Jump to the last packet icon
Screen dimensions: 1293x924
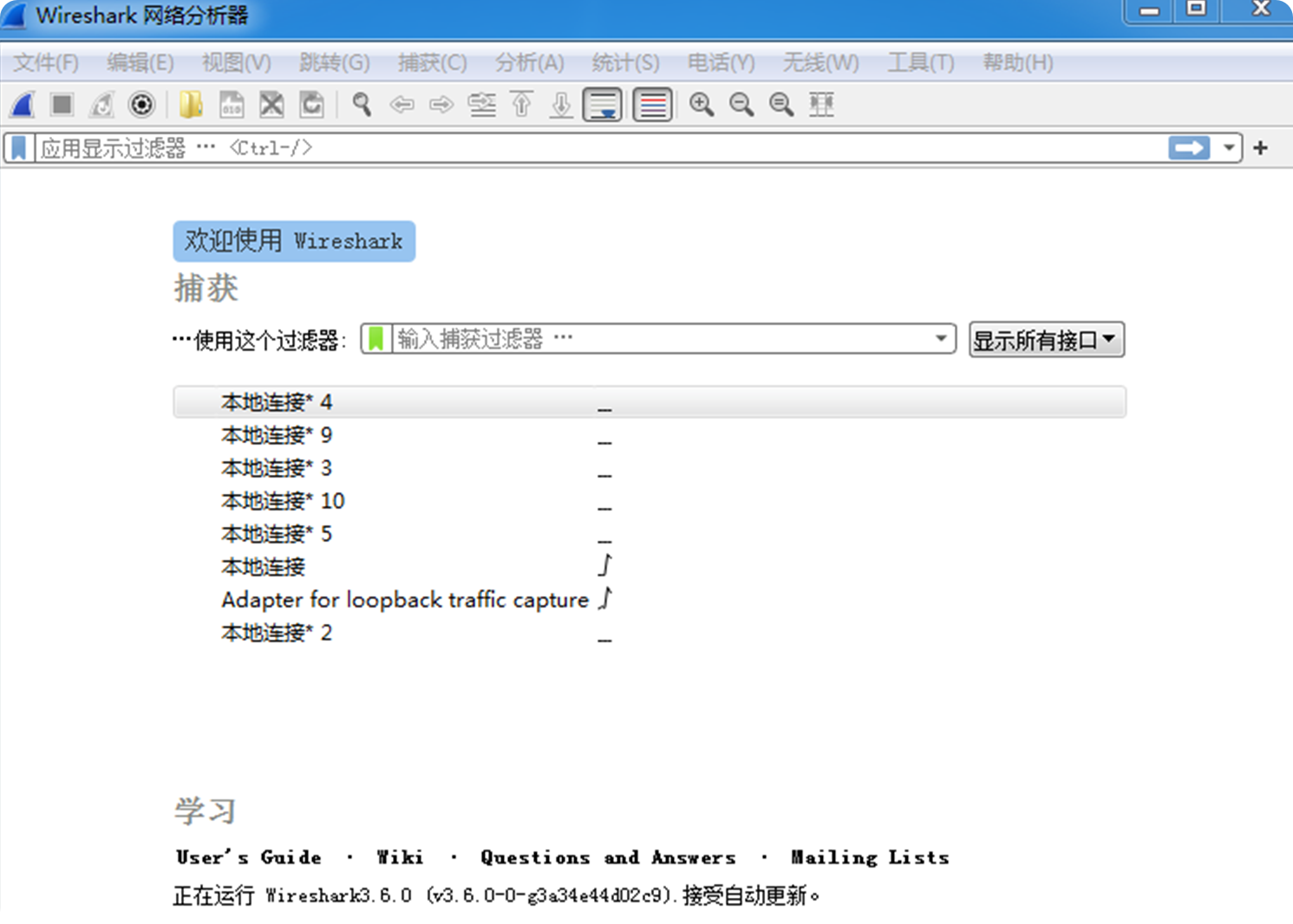(x=561, y=105)
